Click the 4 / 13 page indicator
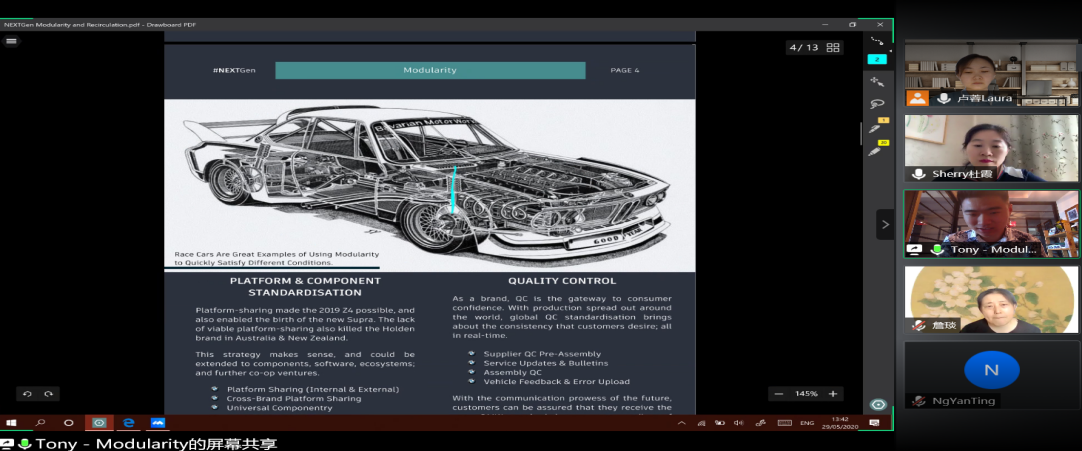 click(804, 47)
